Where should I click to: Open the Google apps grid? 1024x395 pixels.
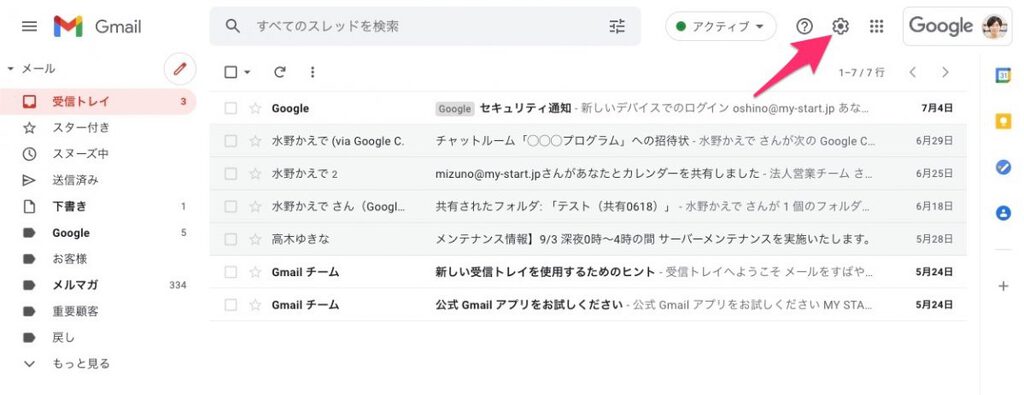pyautogui.click(x=876, y=26)
